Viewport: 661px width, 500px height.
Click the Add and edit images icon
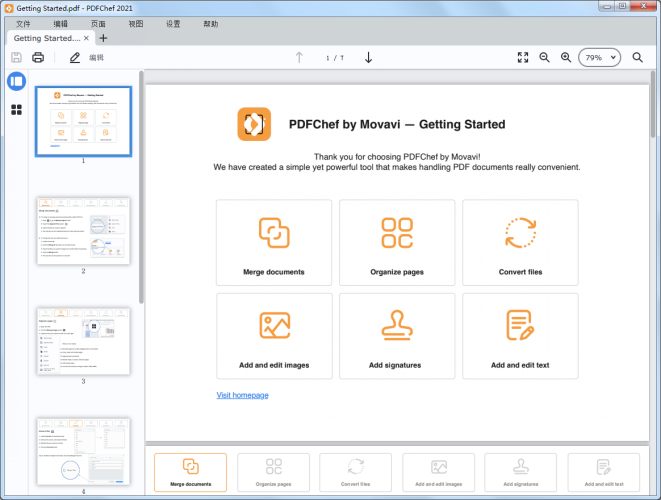[275, 325]
